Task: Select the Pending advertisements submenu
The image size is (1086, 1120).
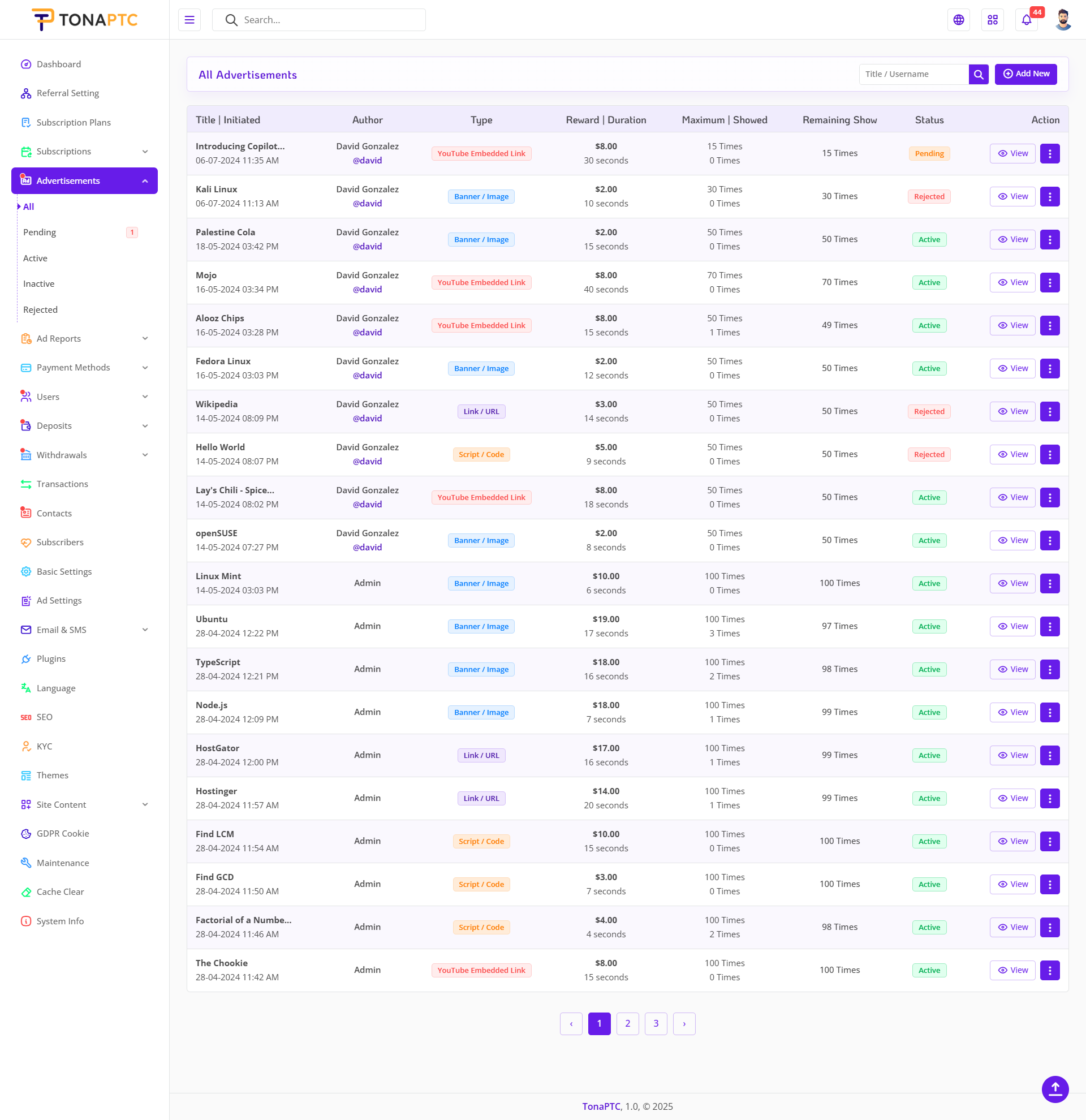Action: point(40,232)
